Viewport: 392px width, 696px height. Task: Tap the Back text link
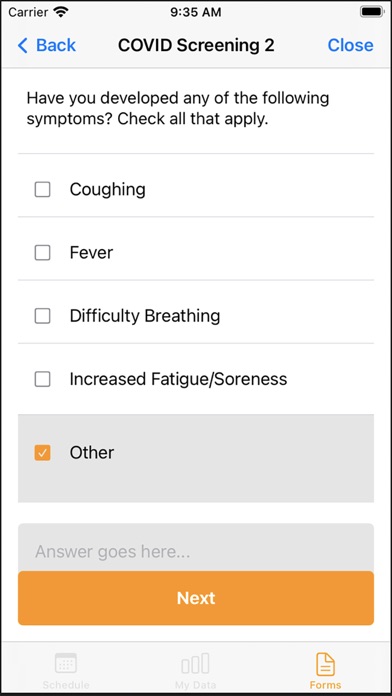click(56, 45)
